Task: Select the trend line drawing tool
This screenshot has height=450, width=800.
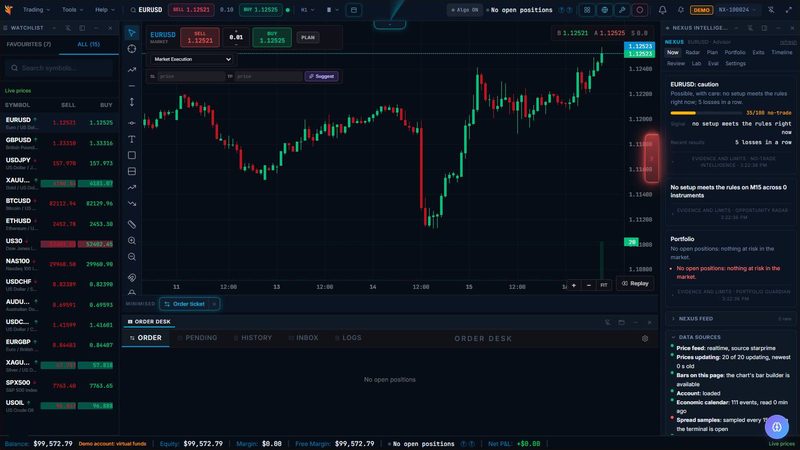Action: click(x=132, y=69)
